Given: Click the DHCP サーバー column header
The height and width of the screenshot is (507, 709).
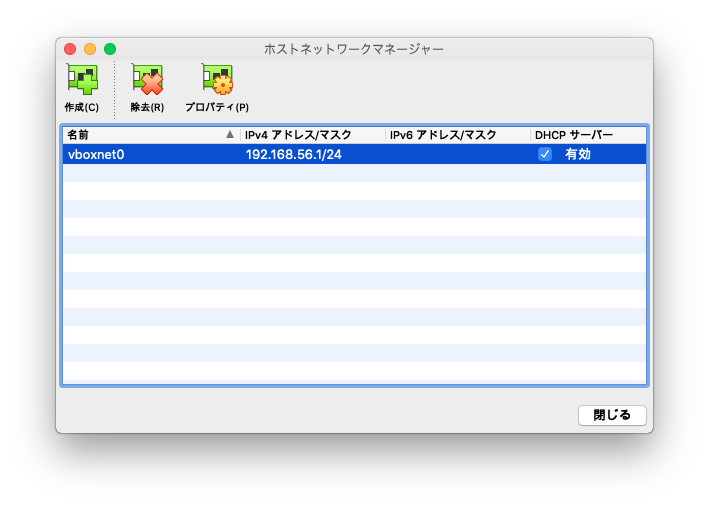Looking at the screenshot, I should pyautogui.click(x=574, y=134).
